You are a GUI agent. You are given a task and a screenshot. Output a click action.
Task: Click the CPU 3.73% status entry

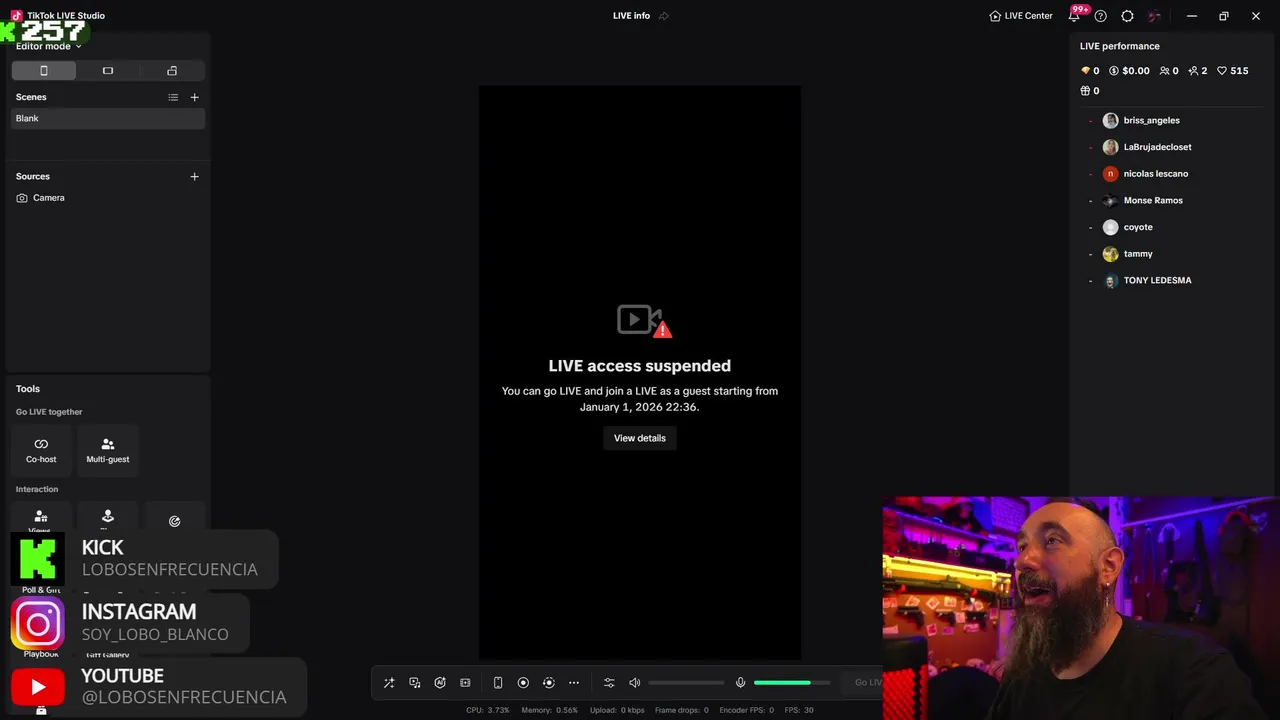488,710
